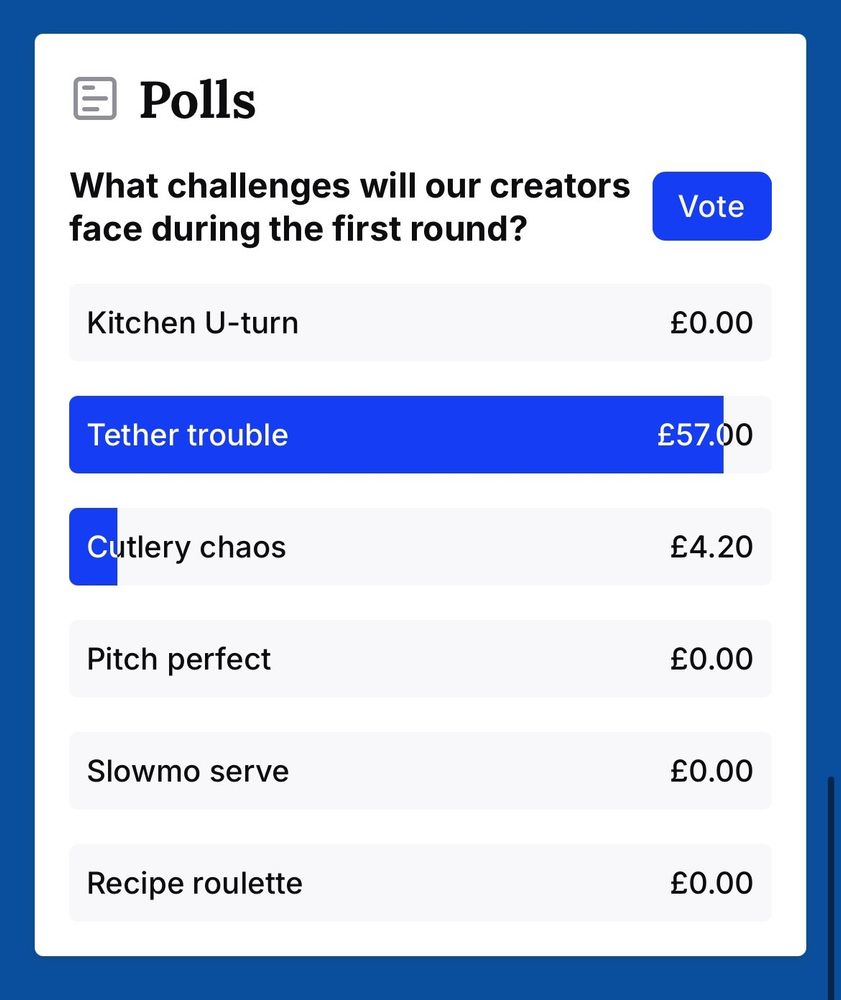This screenshot has width=841, height=1000.
Task: Pick the Recipe roulette option
Action: (x=420, y=883)
